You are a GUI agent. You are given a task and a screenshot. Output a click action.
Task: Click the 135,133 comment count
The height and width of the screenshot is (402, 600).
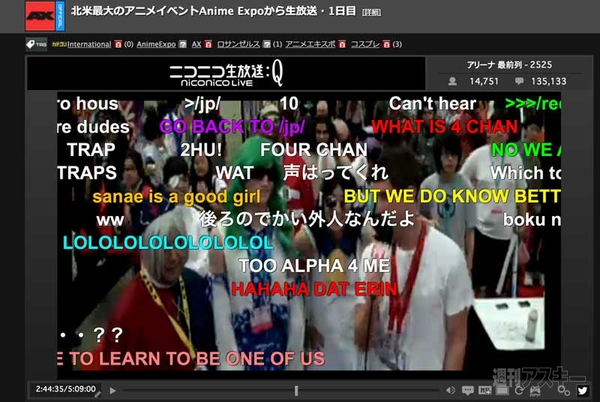point(549,81)
